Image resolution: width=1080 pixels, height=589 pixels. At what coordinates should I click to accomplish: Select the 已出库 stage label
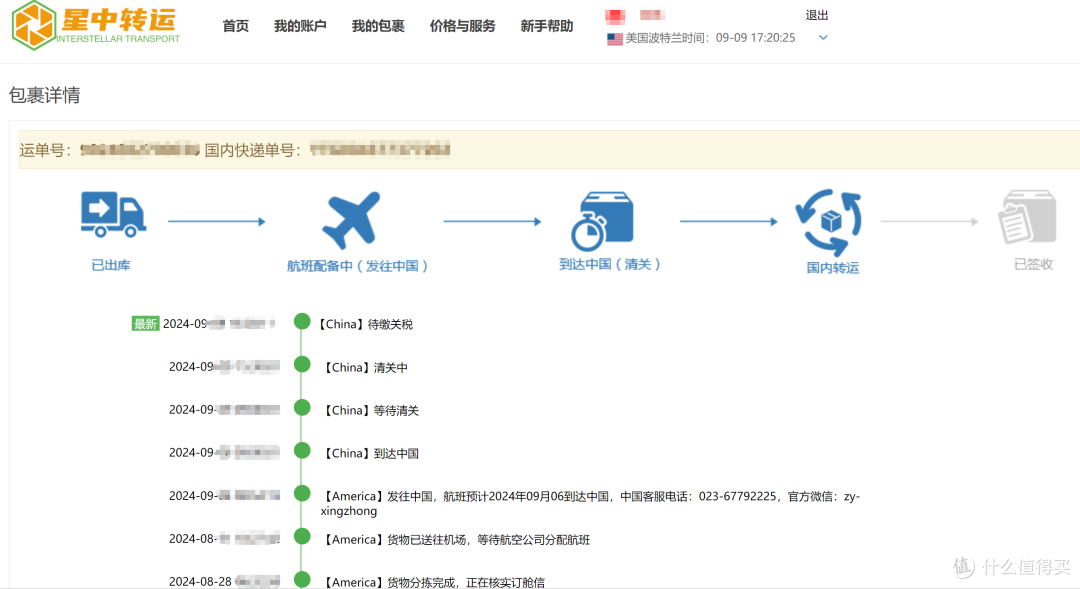coord(111,265)
